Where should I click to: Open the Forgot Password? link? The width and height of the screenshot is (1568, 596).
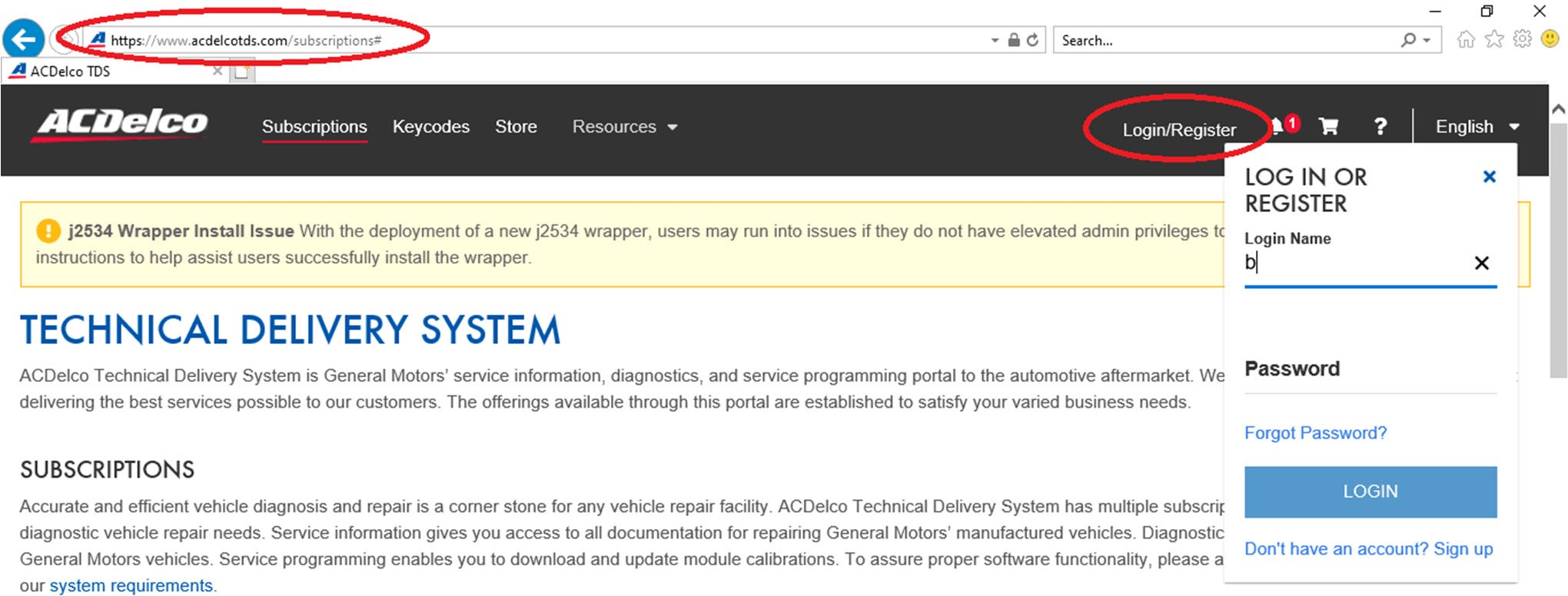[1315, 433]
